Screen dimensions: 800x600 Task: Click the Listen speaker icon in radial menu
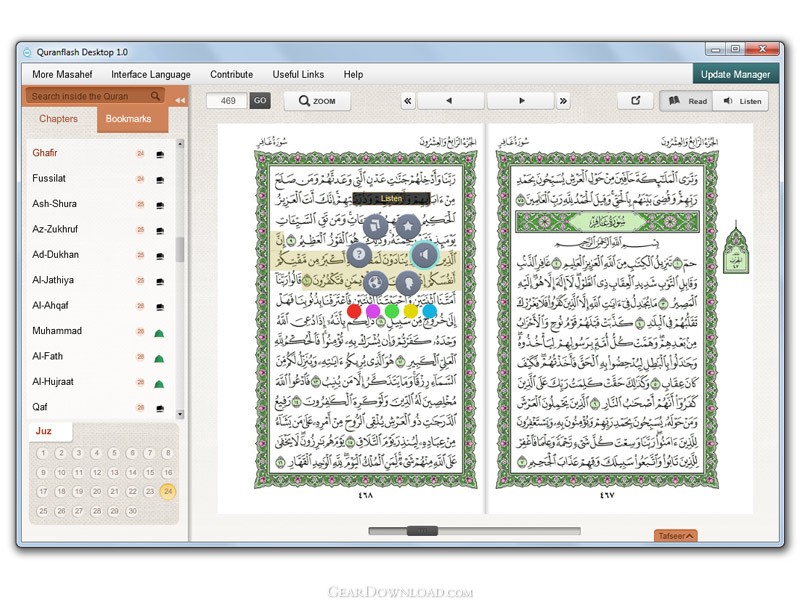pyautogui.click(x=424, y=255)
